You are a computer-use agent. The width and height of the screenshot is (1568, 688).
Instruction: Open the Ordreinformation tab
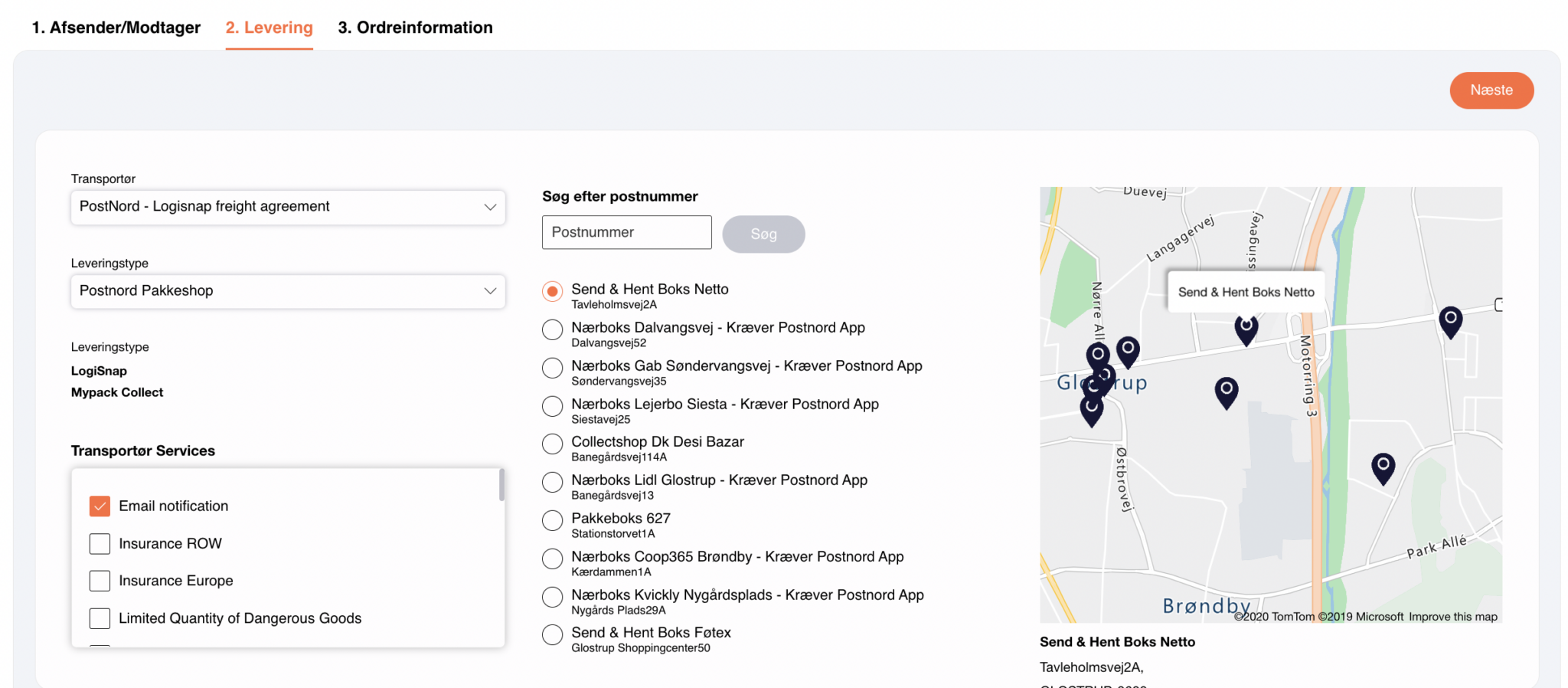point(415,28)
